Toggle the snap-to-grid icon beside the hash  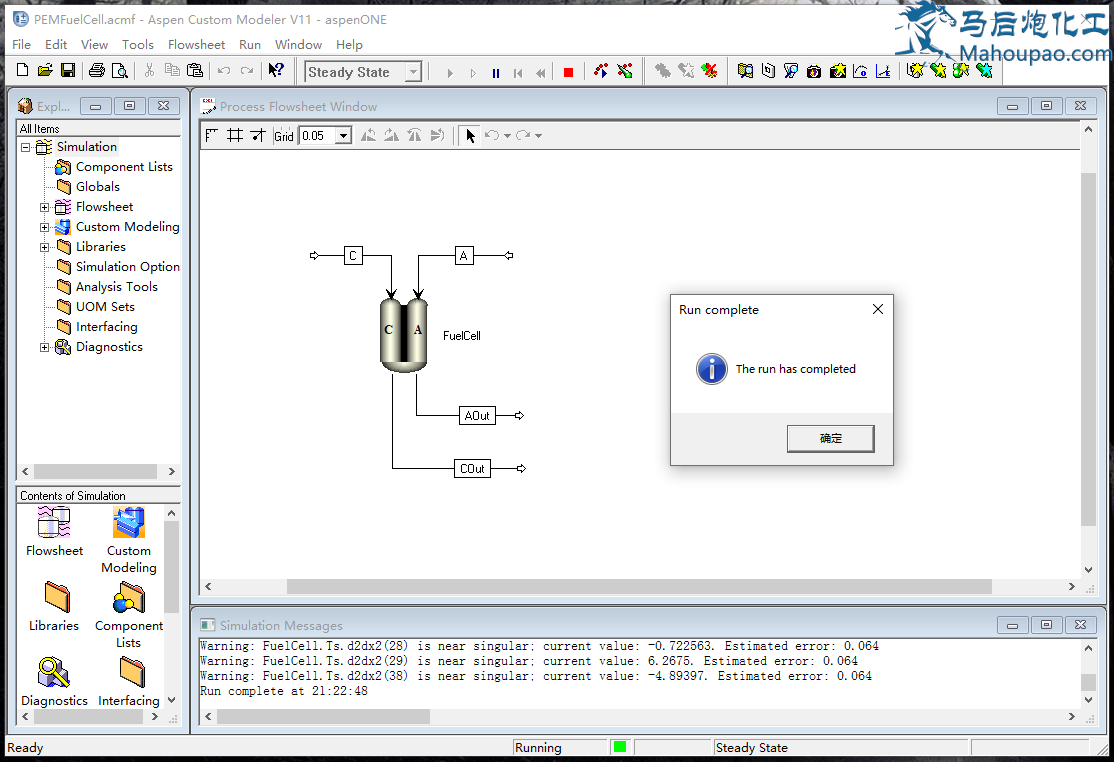(258, 135)
